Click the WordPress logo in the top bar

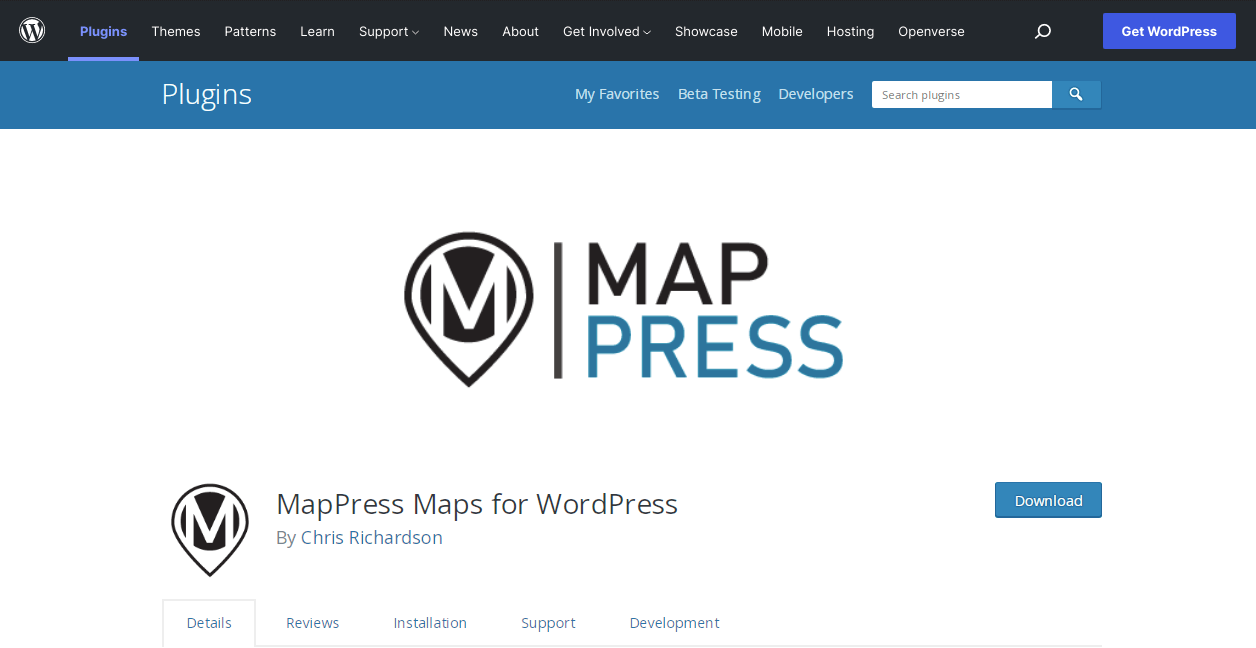(x=31, y=30)
